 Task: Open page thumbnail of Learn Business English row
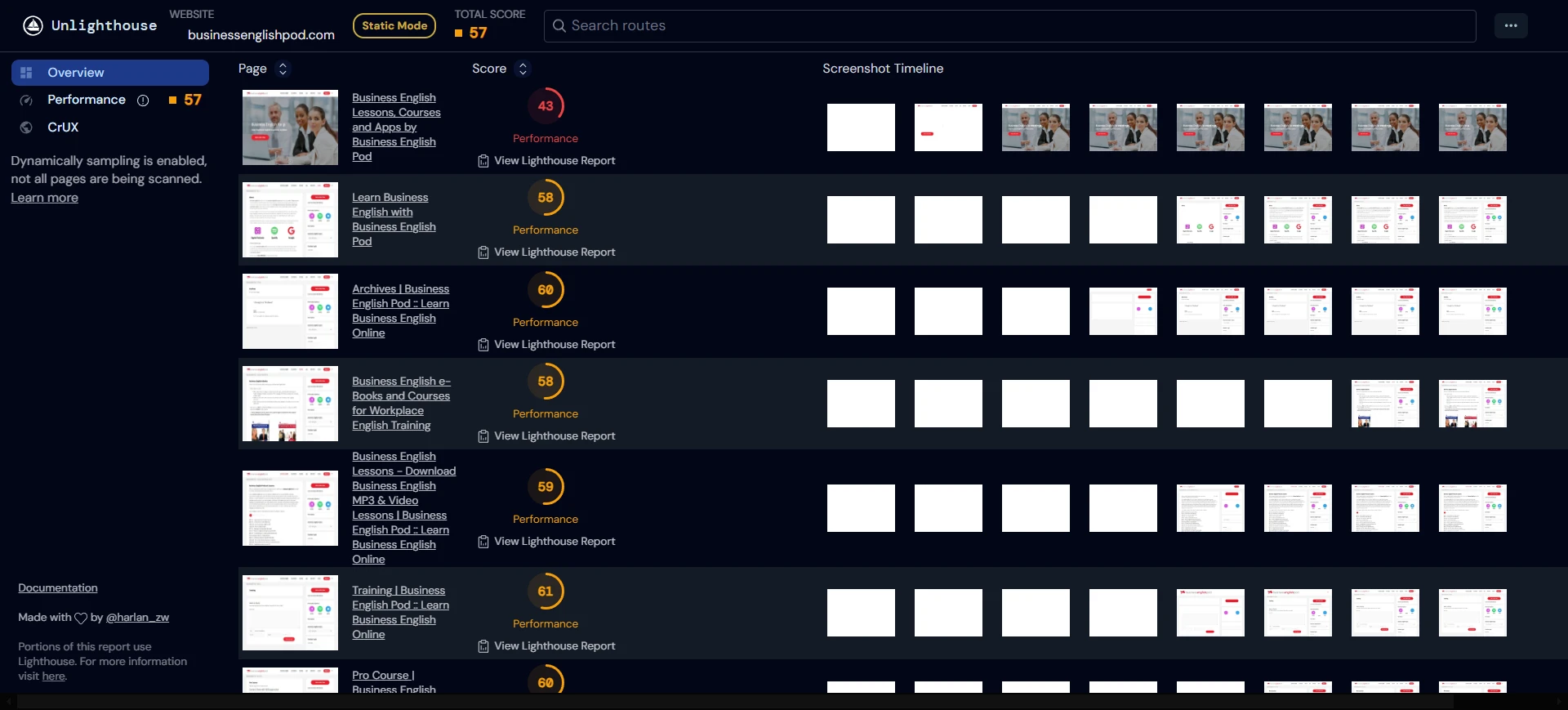click(290, 220)
